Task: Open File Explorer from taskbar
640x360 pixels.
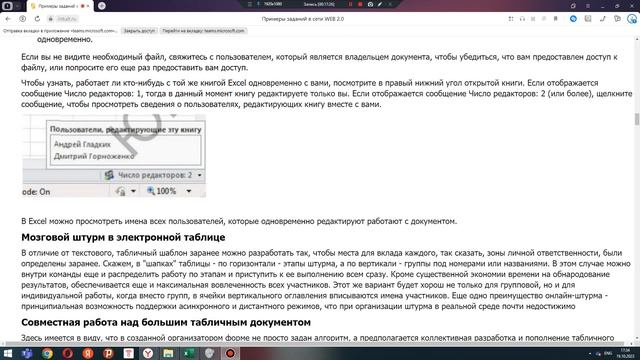Action: coord(168,353)
